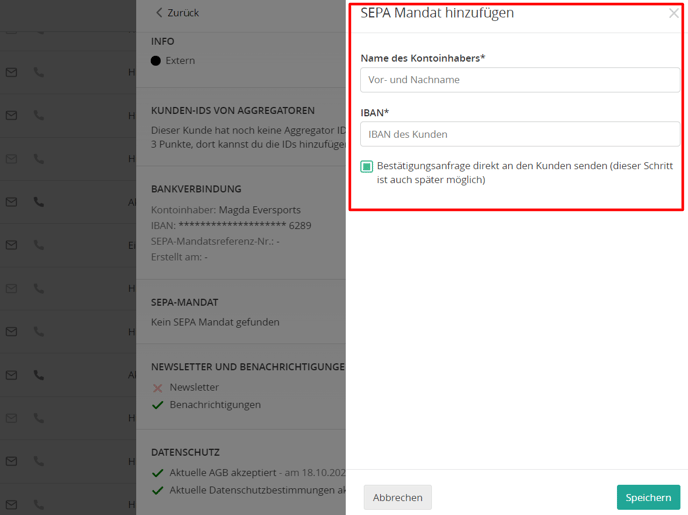Screen dimensions: 688x515
Task: Click the 'Extern' label under INFO
Action: tap(180, 61)
